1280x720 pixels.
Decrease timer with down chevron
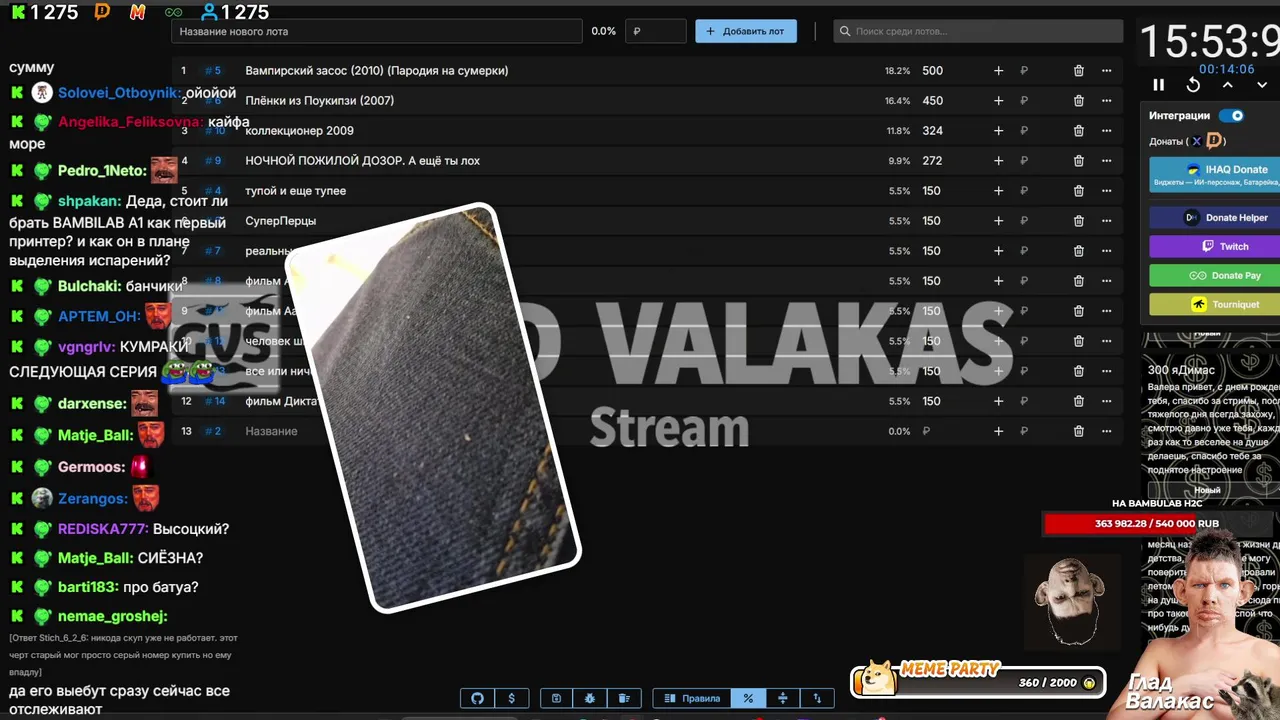1262,85
